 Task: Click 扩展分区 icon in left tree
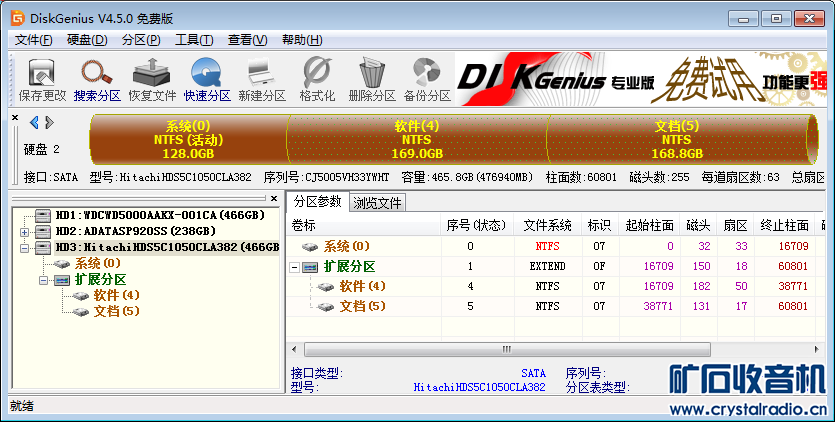point(62,280)
